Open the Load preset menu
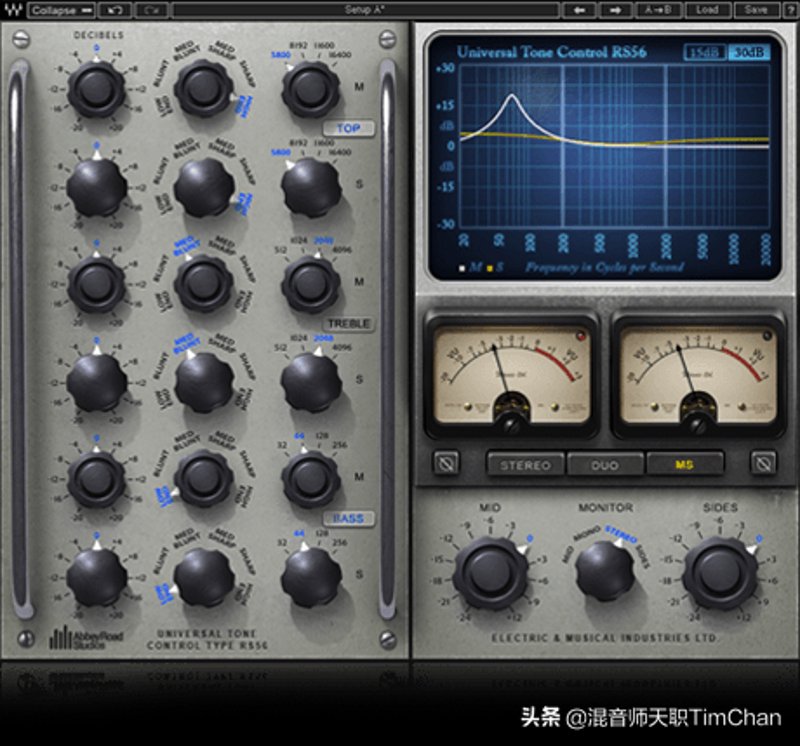 (707, 10)
